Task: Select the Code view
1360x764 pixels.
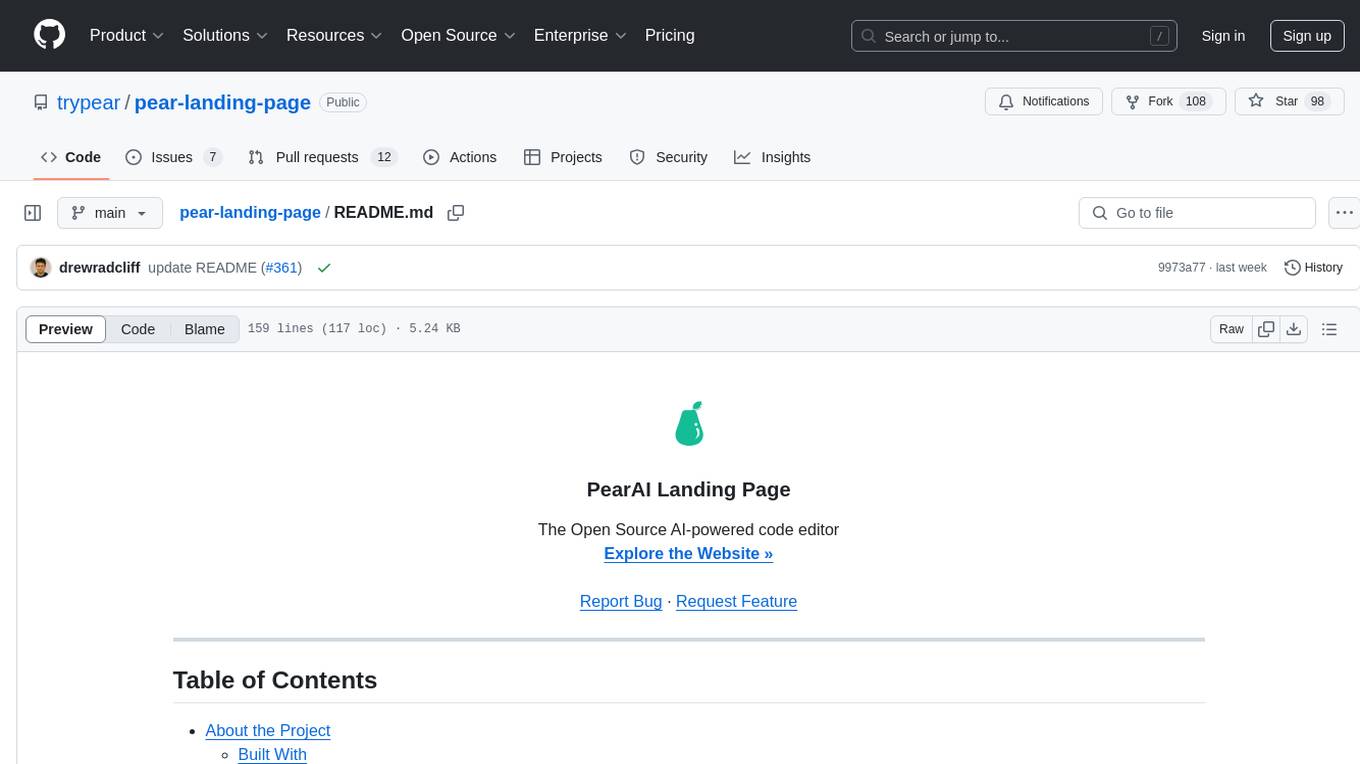Action: 138,329
